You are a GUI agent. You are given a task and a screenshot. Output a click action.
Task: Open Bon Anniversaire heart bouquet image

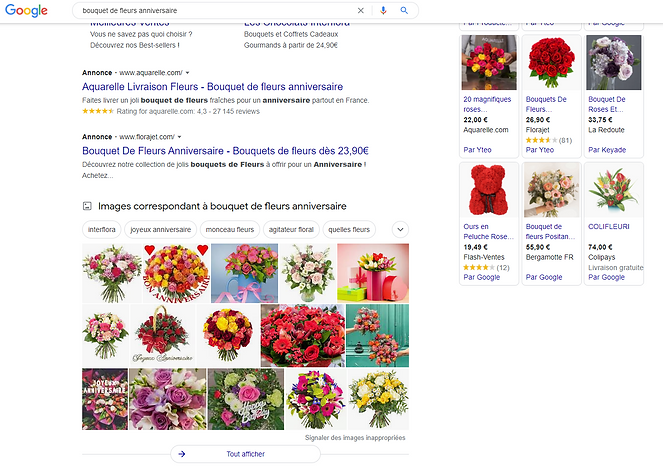tap(176, 273)
